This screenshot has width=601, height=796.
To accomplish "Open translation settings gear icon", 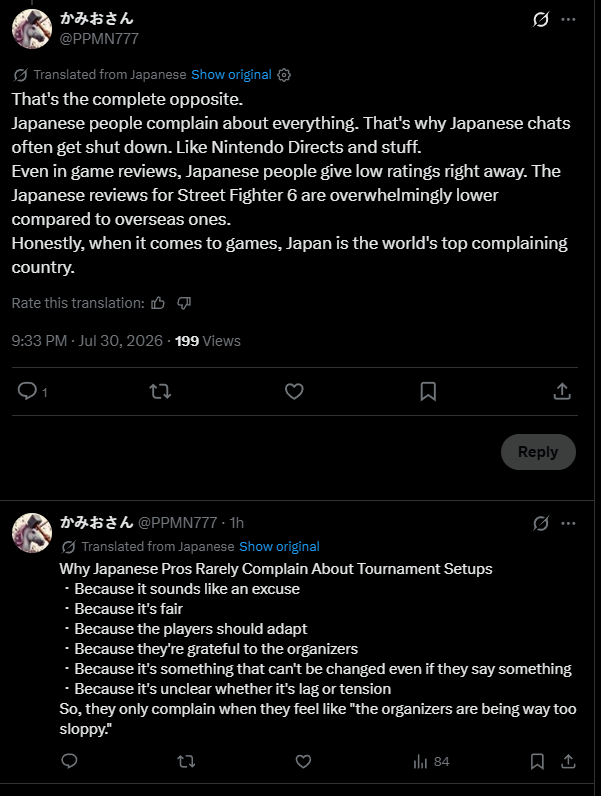I will 284,75.
